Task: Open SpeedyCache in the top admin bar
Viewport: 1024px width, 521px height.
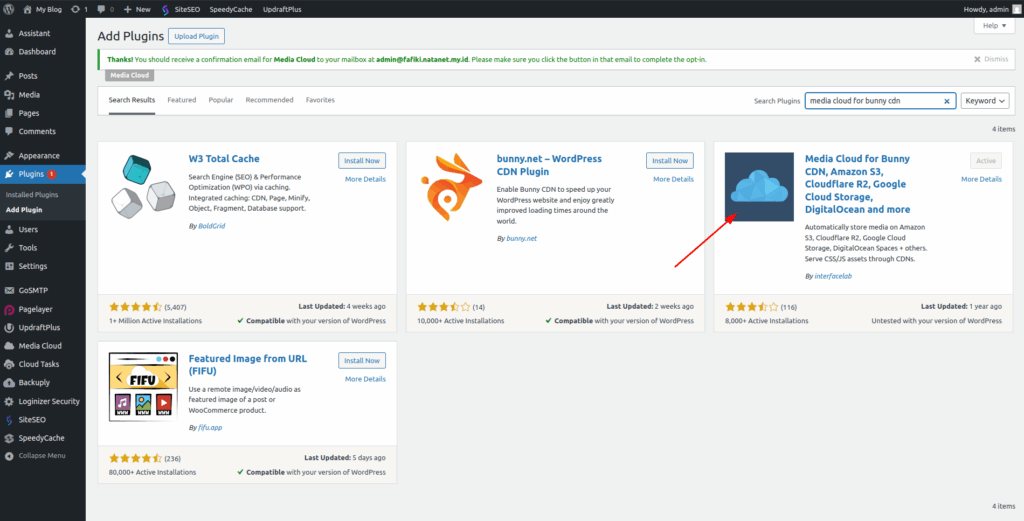Action: tap(232, 9)
